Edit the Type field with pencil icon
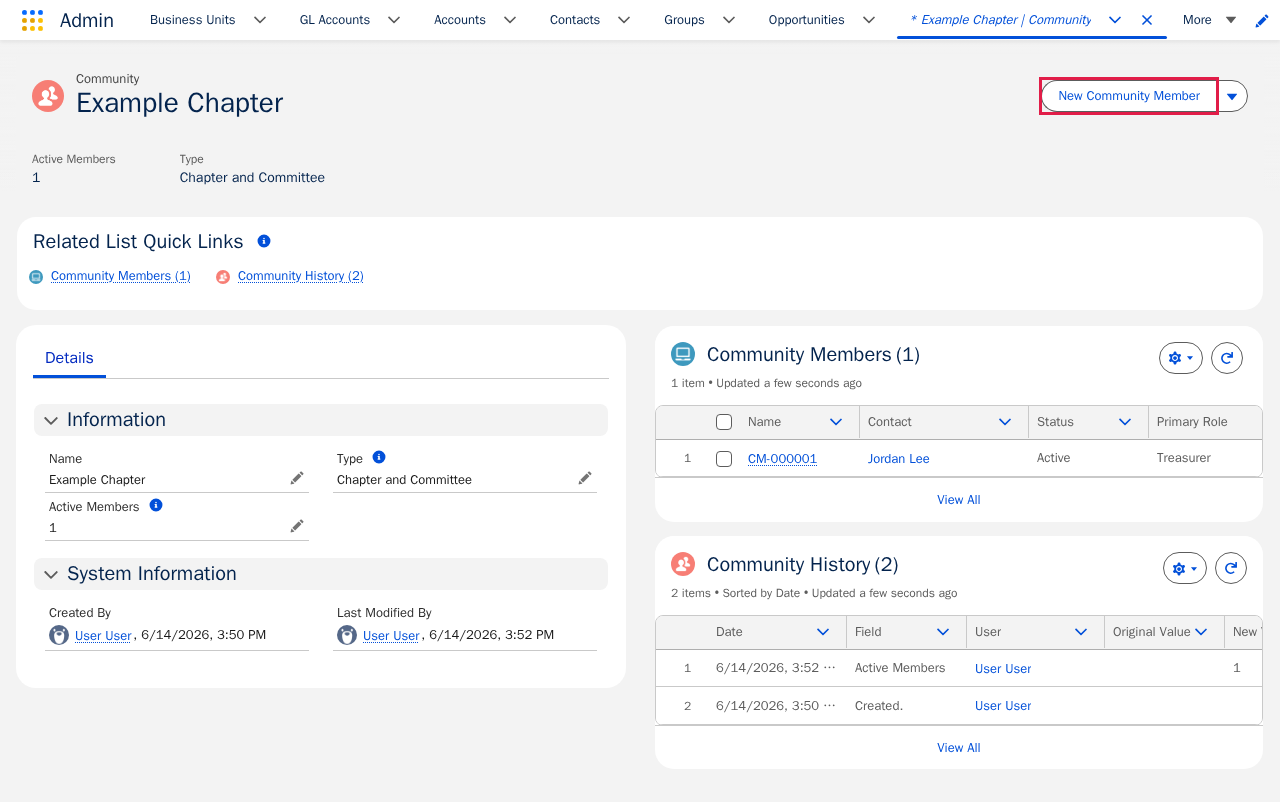The width and height of the screenshot is (1280, 802). [585, 479]
